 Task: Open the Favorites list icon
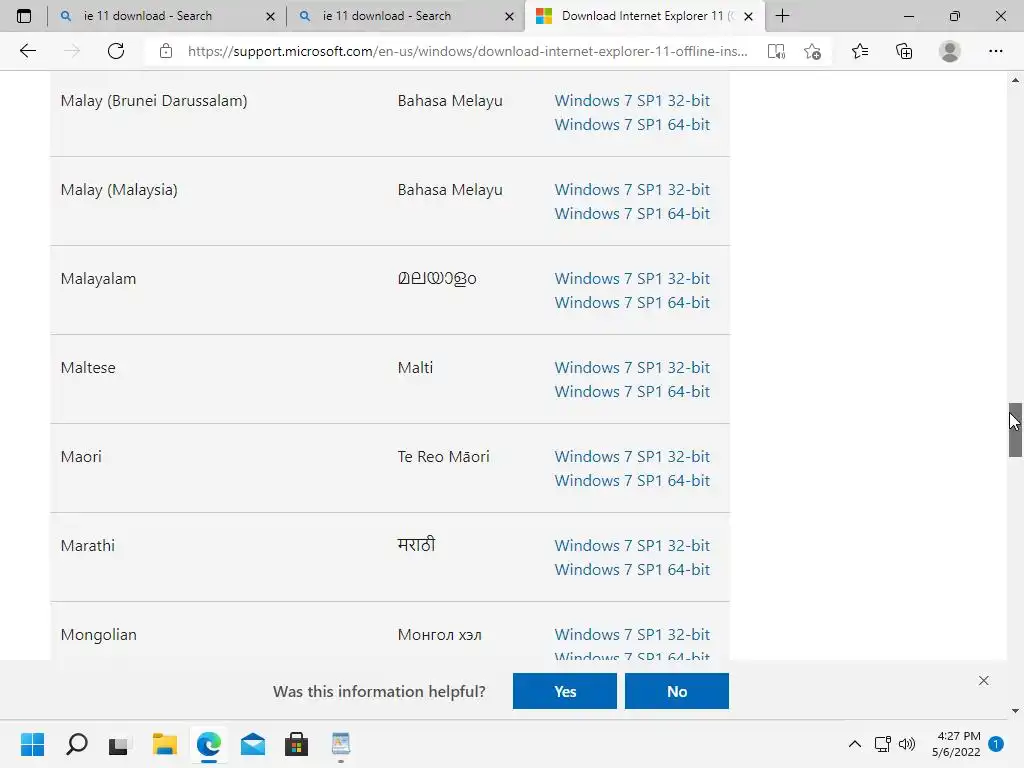click(x=860, y=51)
